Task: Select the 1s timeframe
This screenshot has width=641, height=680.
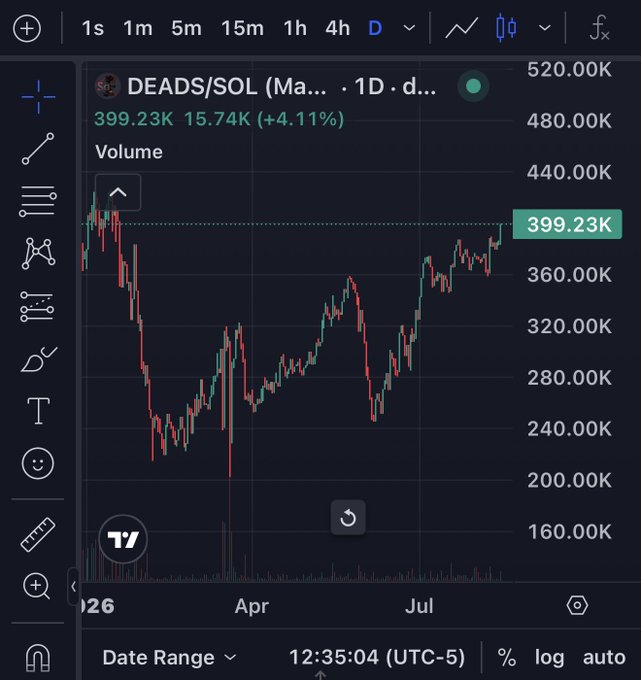Action: (x=93, y=29)
